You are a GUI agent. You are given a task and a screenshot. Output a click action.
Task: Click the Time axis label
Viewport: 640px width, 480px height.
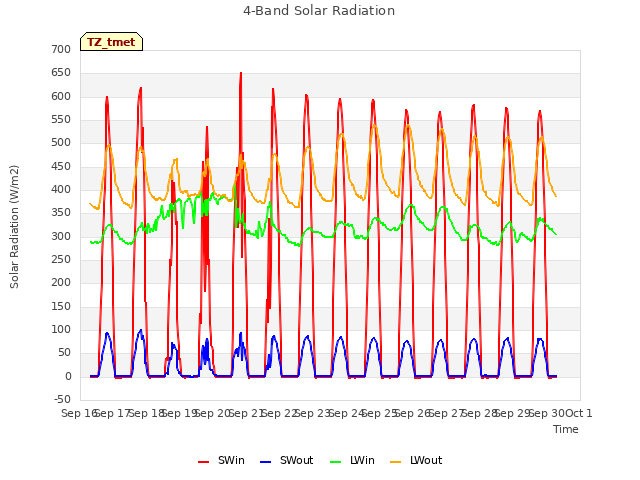tap(566, 429)
